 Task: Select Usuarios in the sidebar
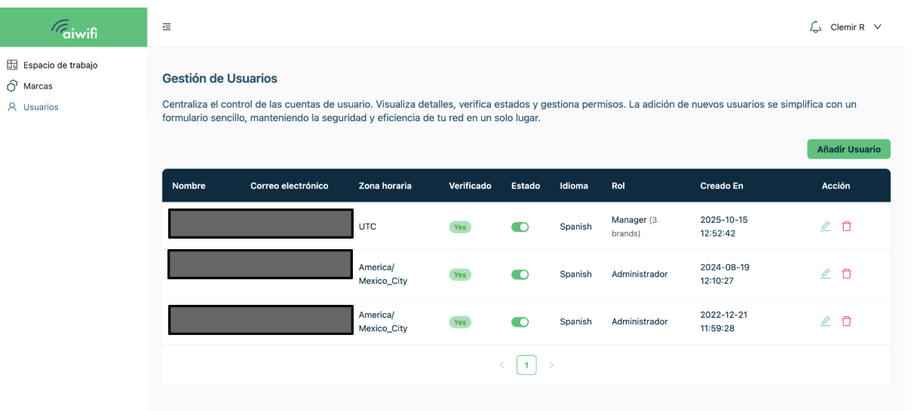click(41, 107)
